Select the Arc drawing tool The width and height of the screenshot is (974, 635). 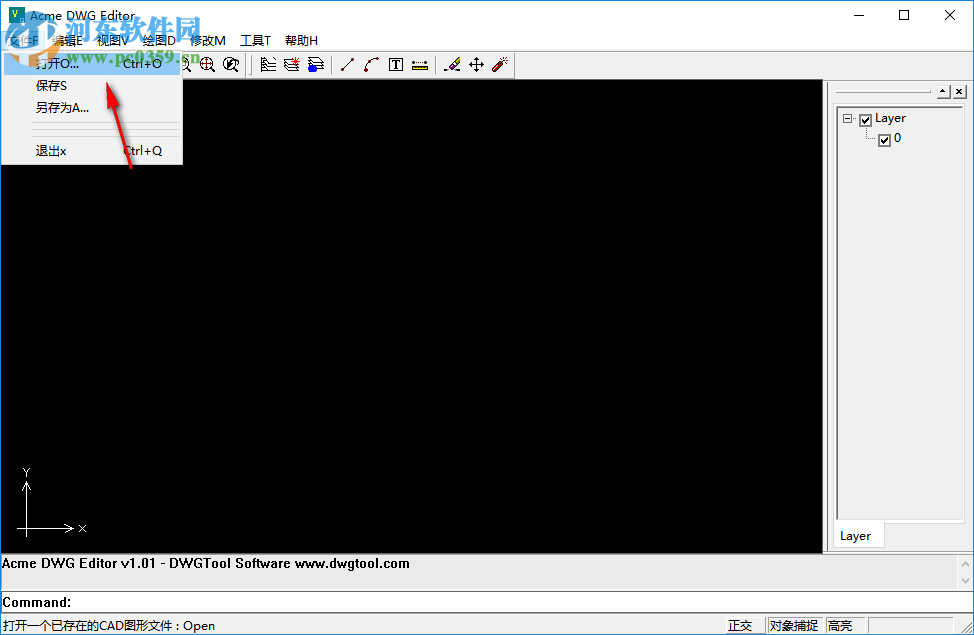(370, 64)
